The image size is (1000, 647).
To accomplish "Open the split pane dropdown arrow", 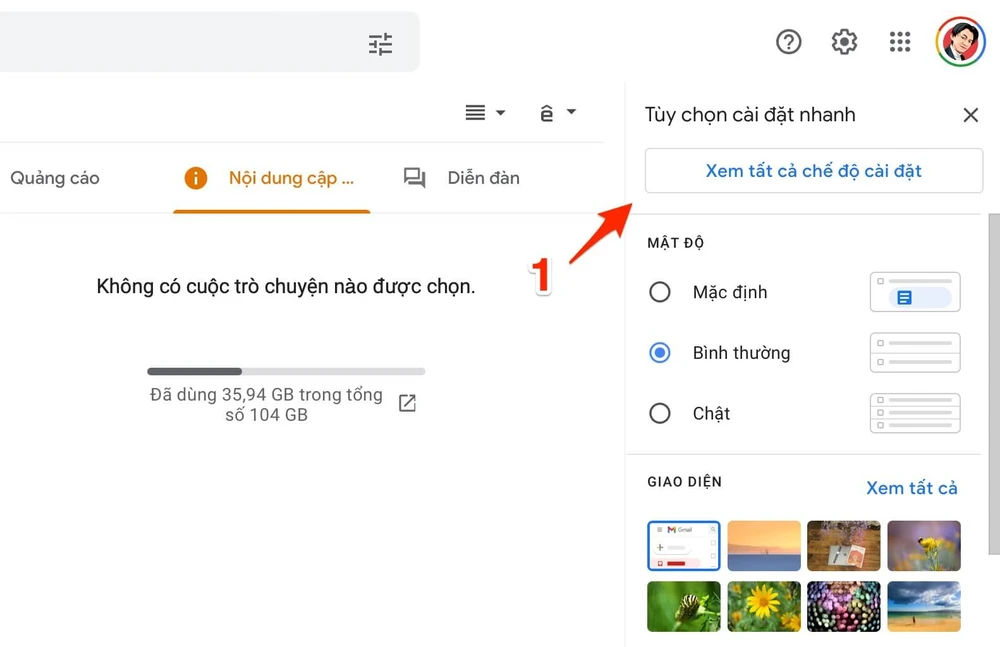I will (499, 112).
